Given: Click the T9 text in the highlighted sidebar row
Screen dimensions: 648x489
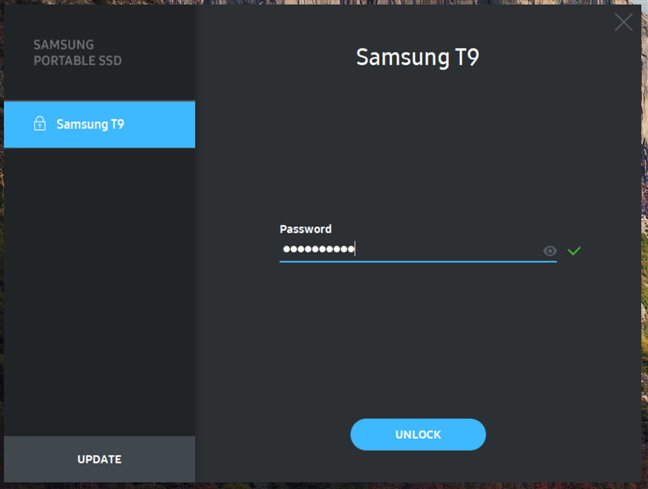Looking at the screenshot, I should pyautogui.click(x=117, y=124).
